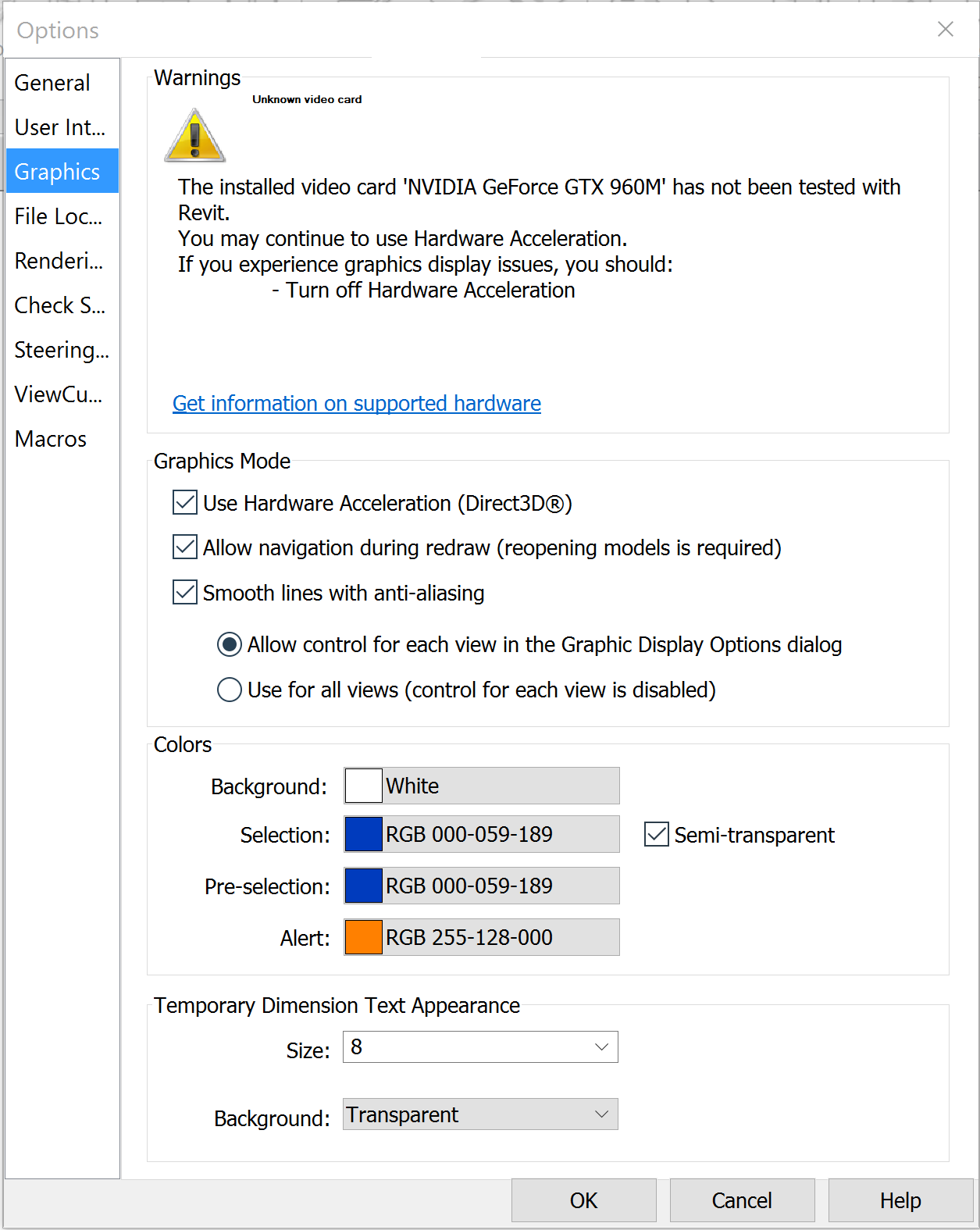Change the Selection color swatch

(x=363, y=834)
